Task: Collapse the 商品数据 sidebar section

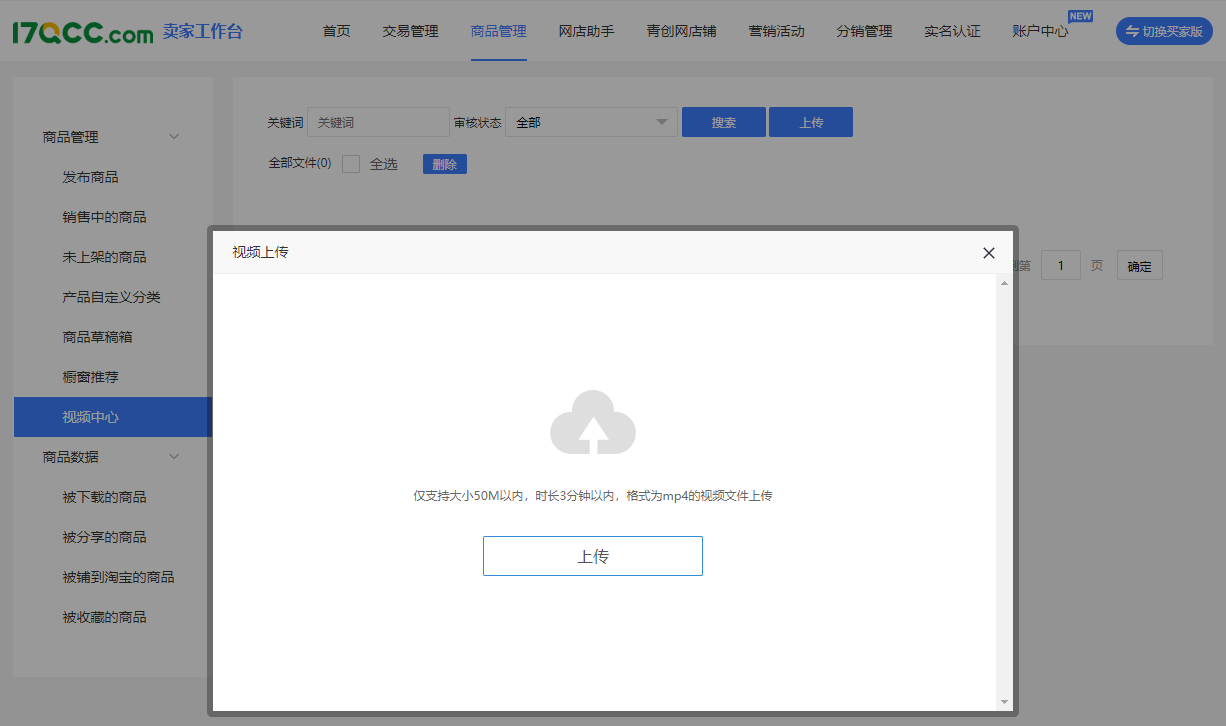Action: coord(173,457)
